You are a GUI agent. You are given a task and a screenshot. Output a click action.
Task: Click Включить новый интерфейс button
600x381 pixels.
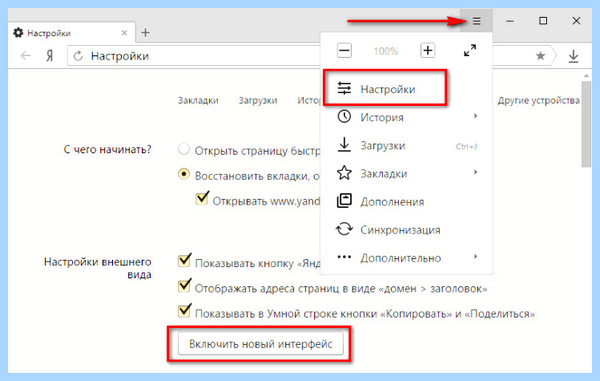(261, 344)
